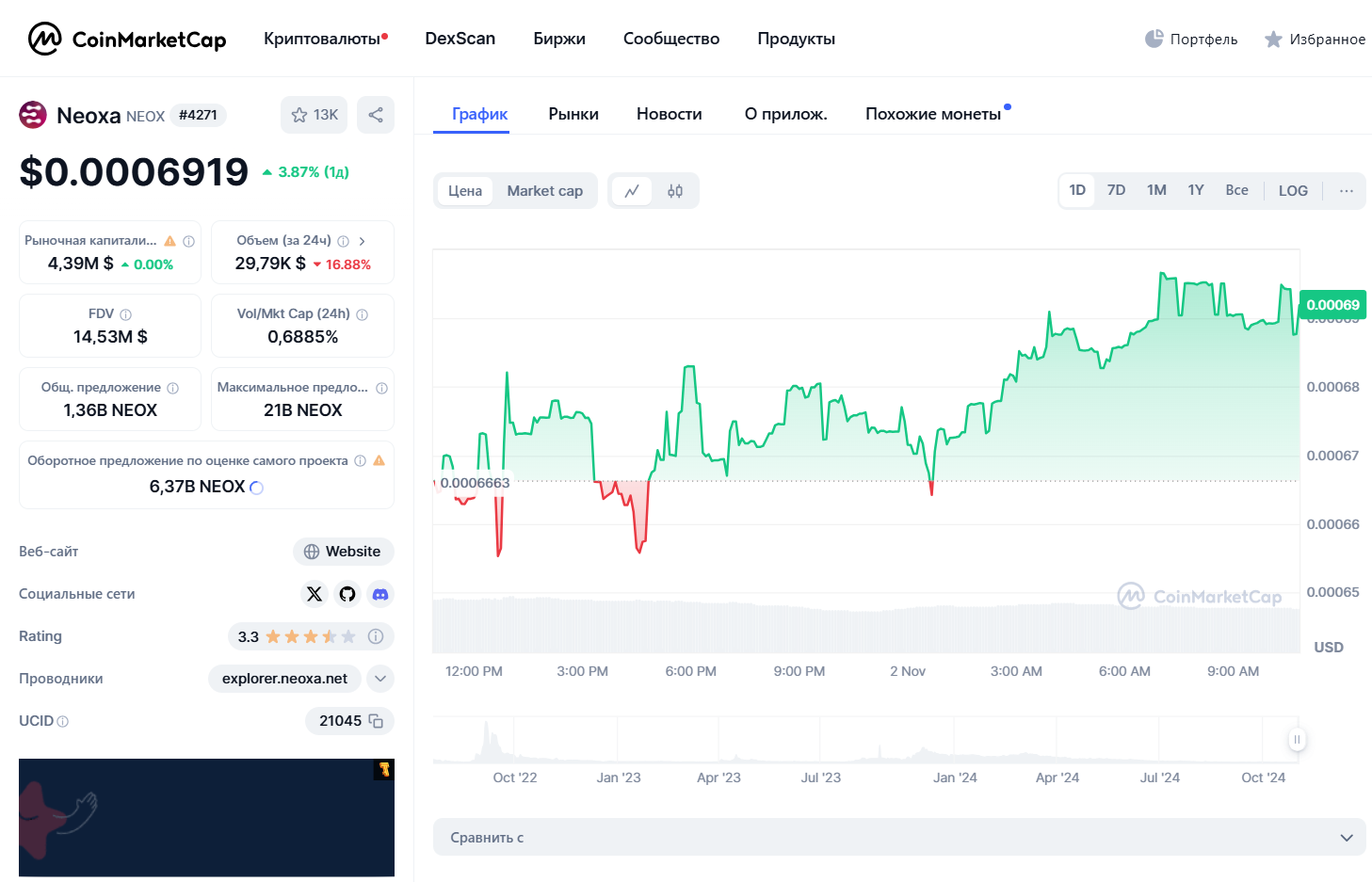Click UCID info icon

[x=63, y=722]
